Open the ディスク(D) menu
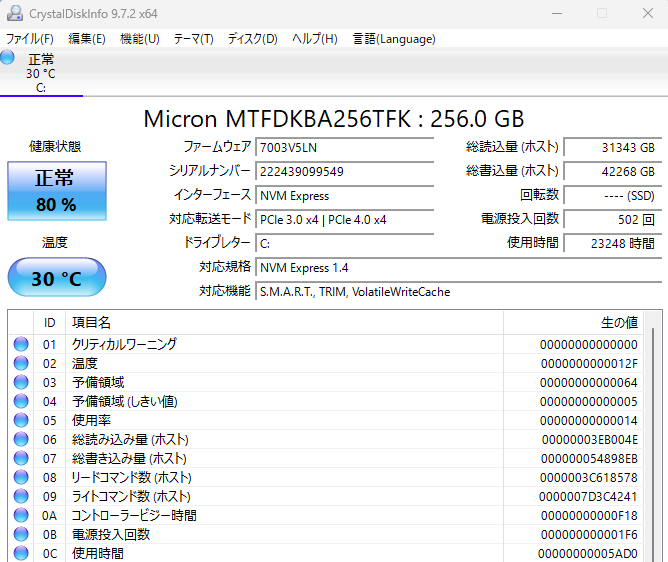 coord(252,39)
